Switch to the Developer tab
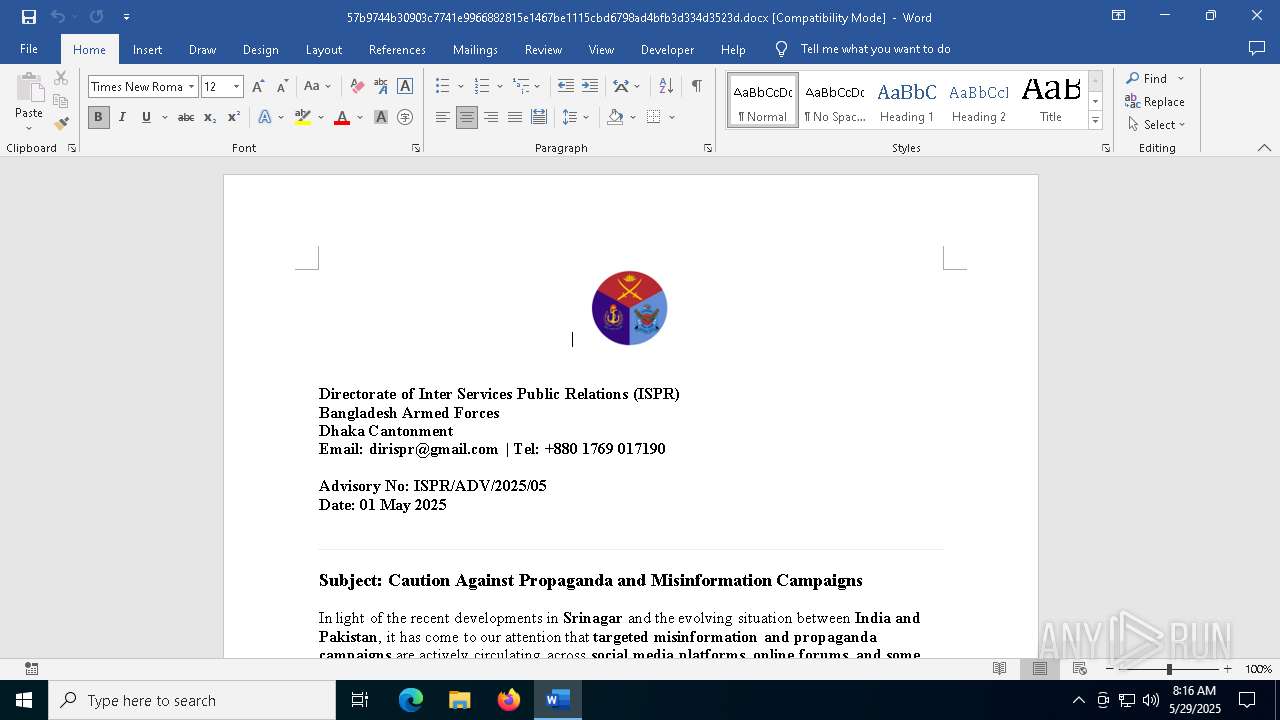The image size is (1280, 720). 667,49
